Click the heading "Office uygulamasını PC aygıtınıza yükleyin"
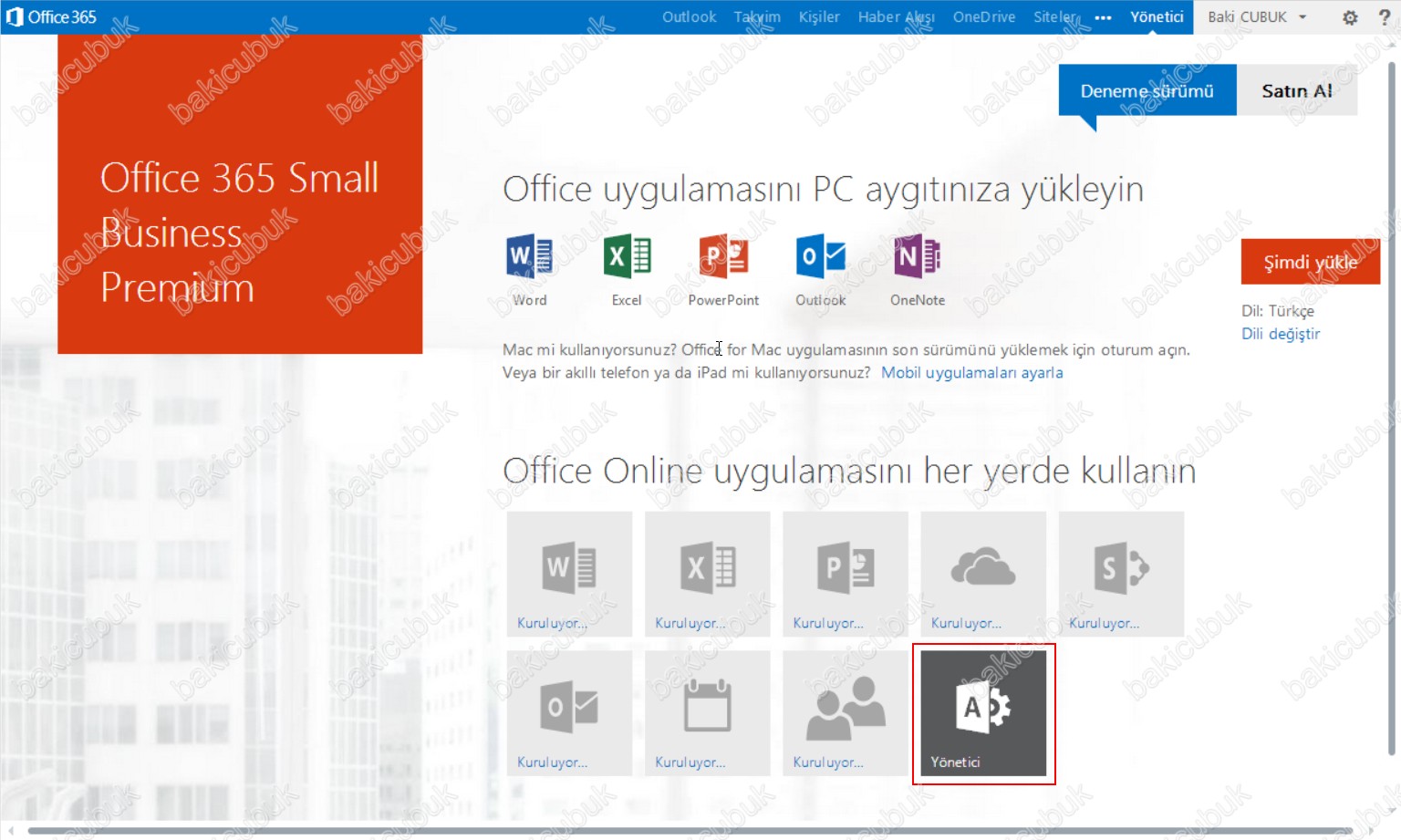The image size is (1401, 840). pyautogui.click(x=823, y=190)
